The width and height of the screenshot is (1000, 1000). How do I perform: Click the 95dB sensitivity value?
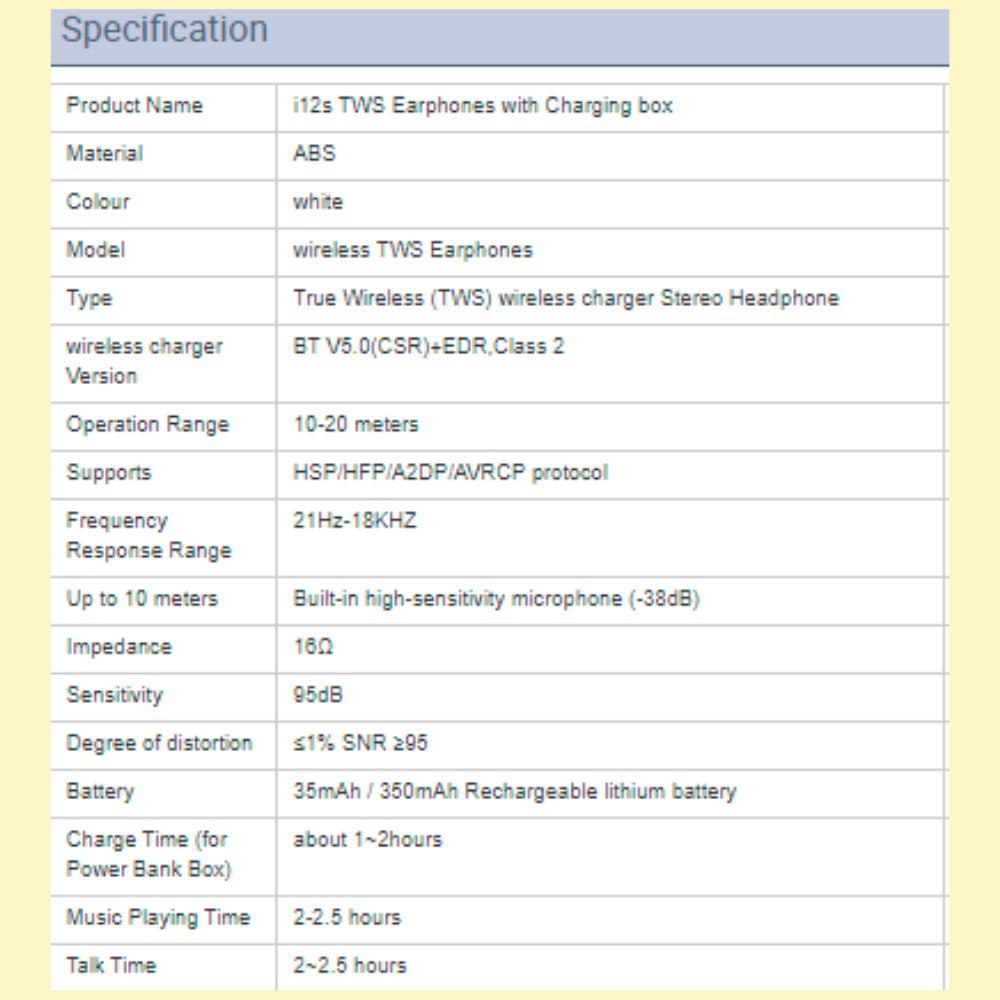(318, 695)
